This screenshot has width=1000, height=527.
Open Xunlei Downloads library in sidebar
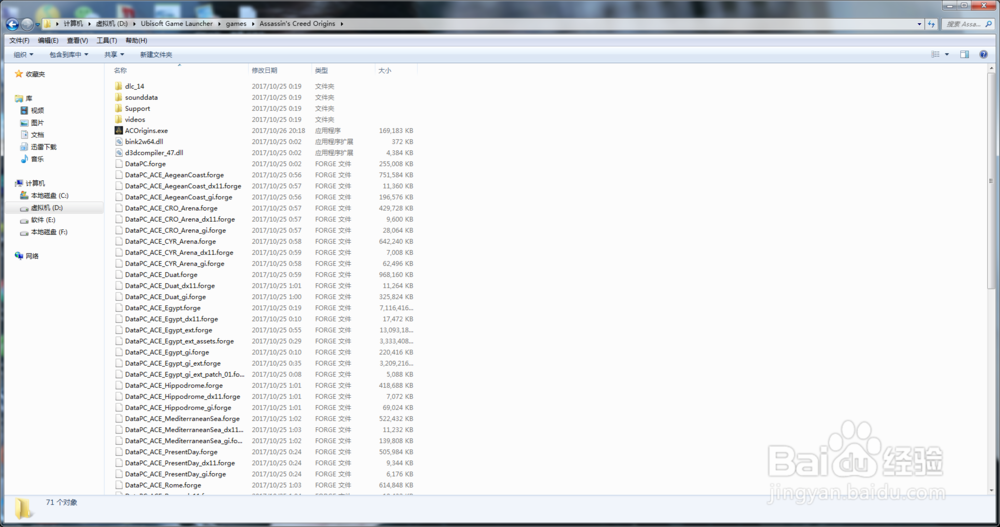click(x=38, y=147)
